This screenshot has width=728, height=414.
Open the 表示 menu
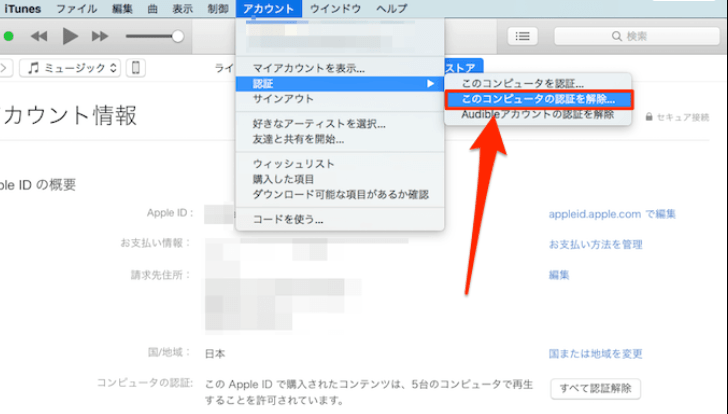point(182,9)
